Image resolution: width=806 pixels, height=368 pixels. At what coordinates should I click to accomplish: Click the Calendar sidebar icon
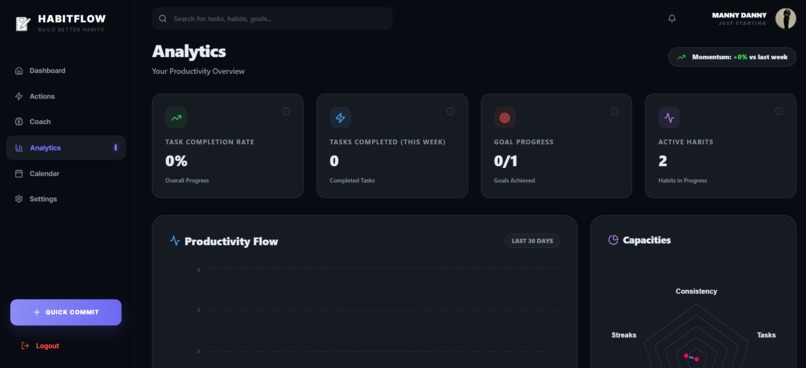[x=19, y=174]
